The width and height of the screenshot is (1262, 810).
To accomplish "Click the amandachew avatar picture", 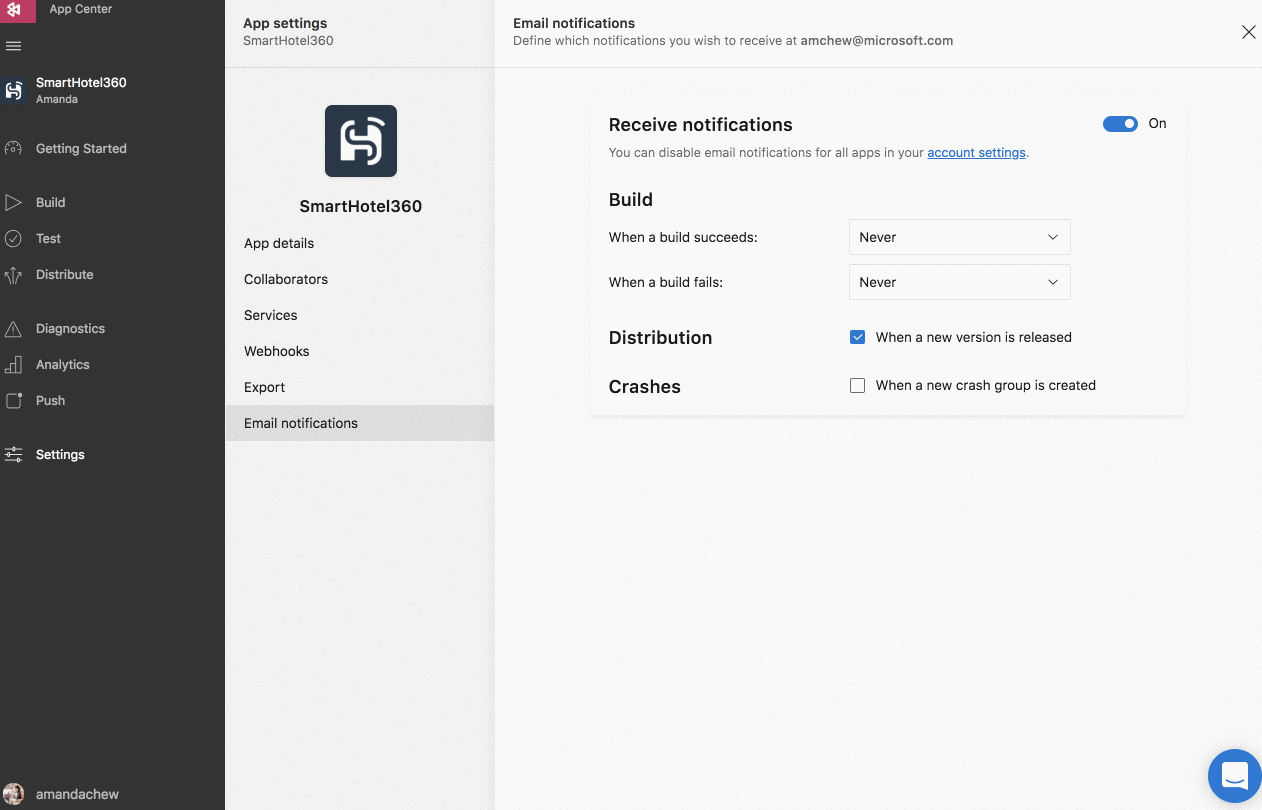I will coord(13,794).
